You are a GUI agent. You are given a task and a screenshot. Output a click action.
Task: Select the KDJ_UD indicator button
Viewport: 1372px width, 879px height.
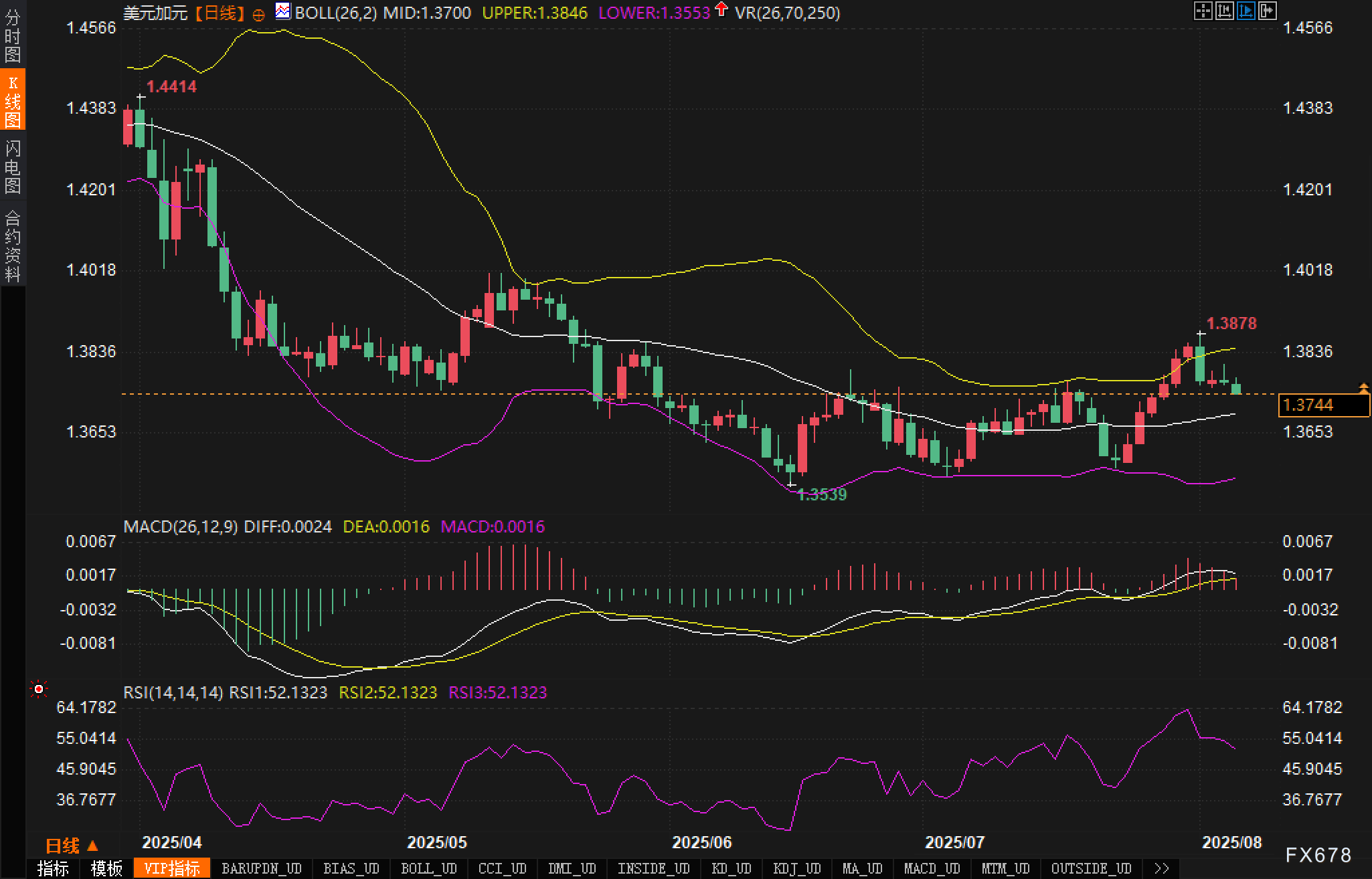coord(796,868)
